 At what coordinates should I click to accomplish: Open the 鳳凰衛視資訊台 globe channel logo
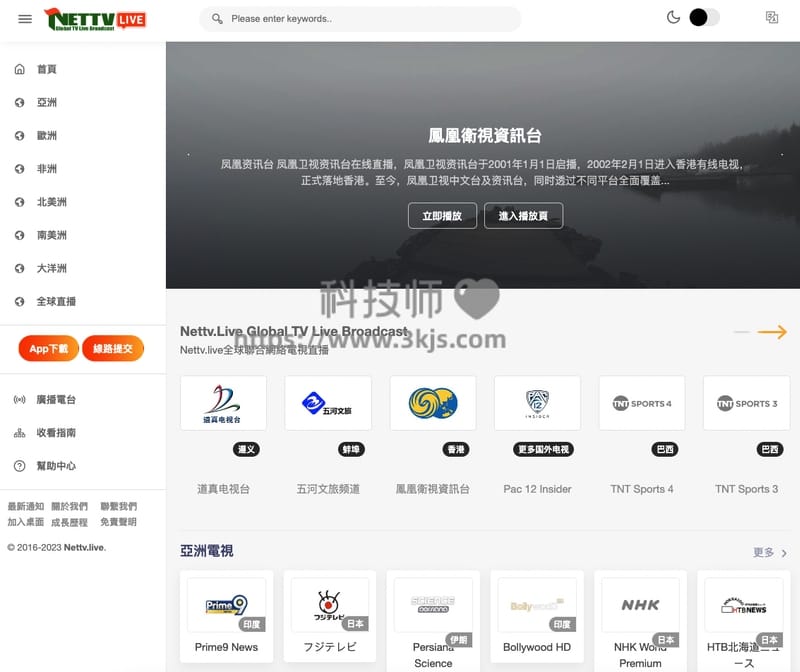click(x=433, y=403)
